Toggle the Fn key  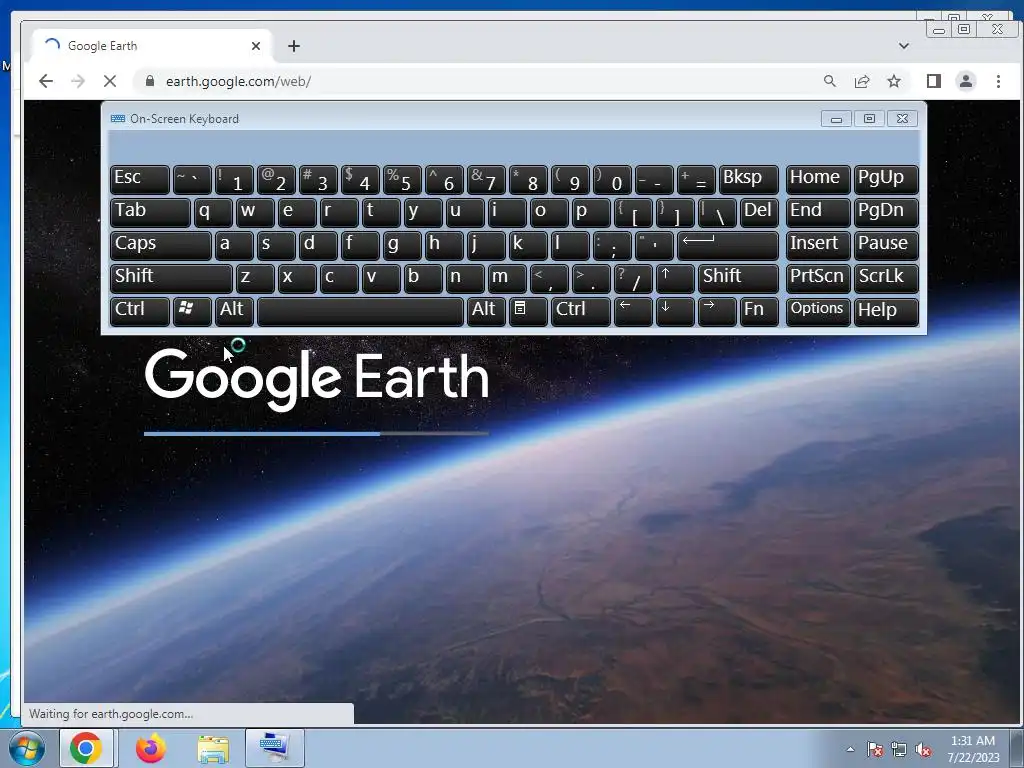(x=759, y=311)
